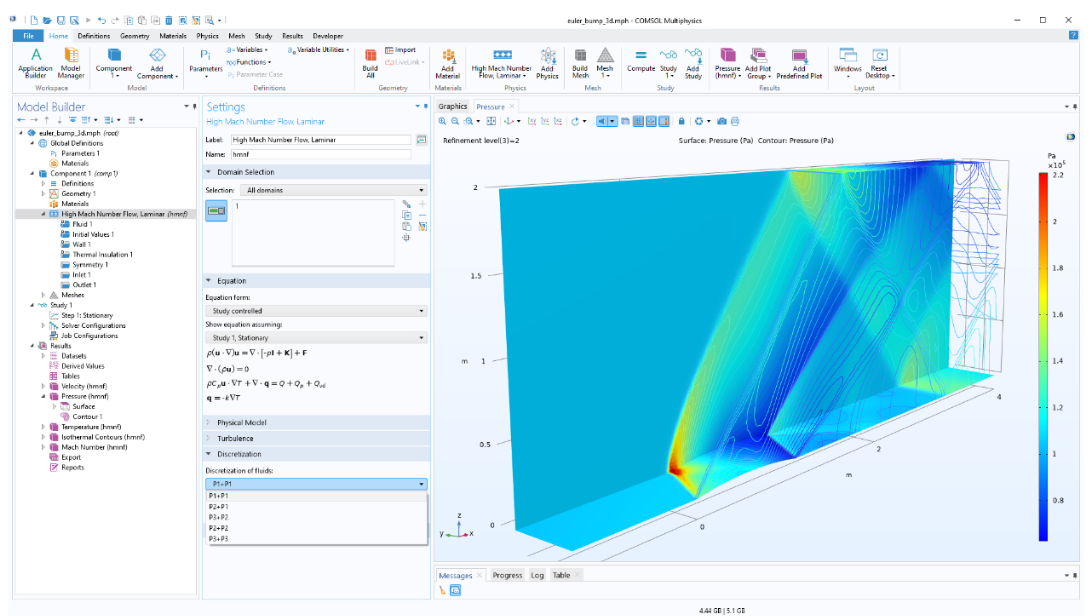Select Contour 1 tree node
Image resolution: width=1092 pixels, height=616 pixels.
point(87,417)
